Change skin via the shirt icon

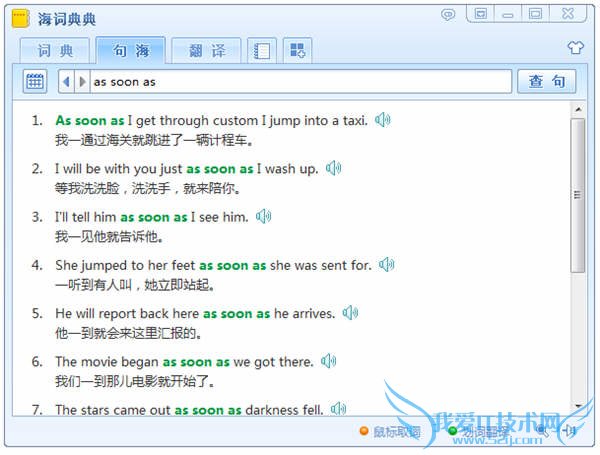click(x=575, y=48)
